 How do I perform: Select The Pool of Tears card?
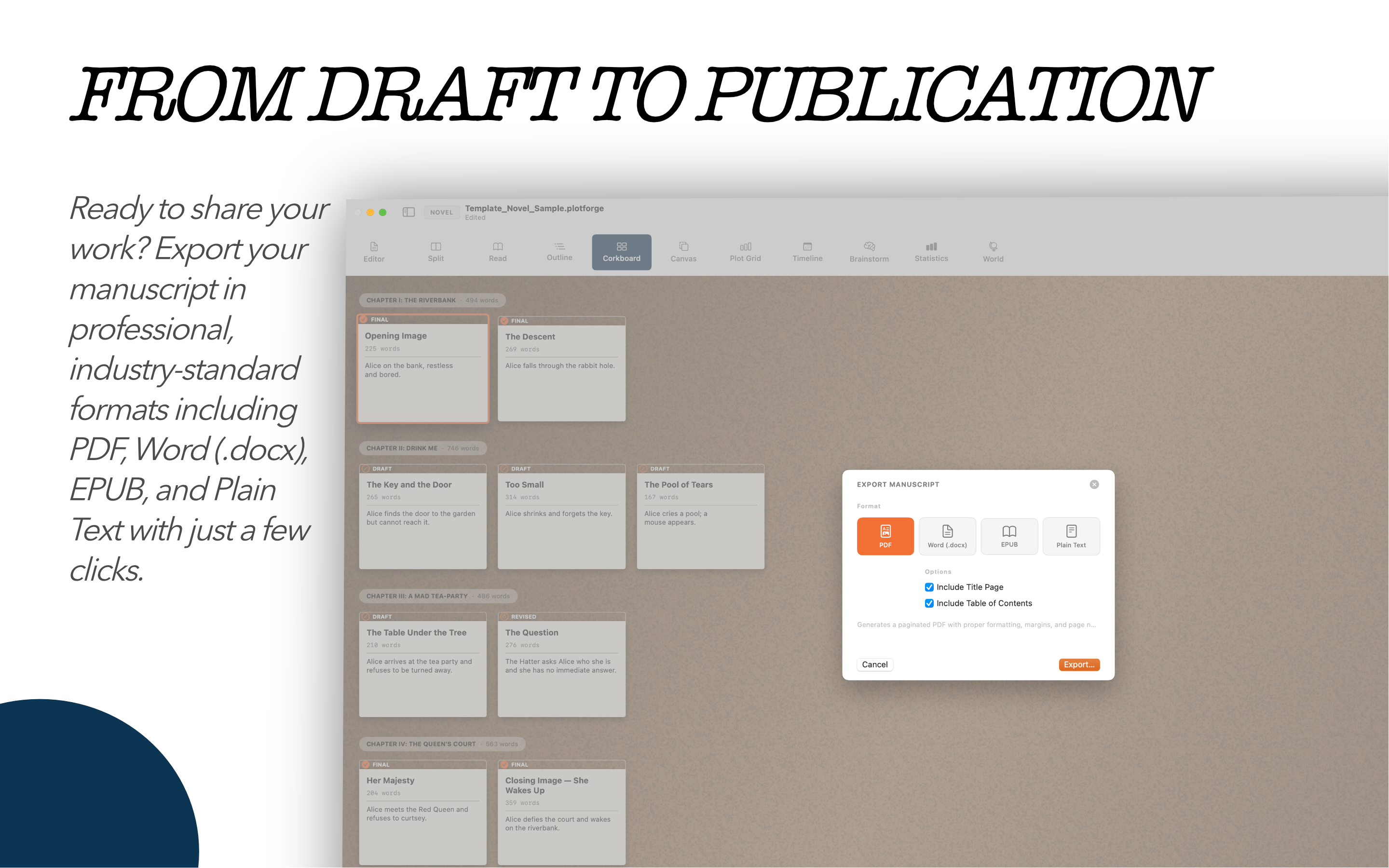(x=700, y=516)
